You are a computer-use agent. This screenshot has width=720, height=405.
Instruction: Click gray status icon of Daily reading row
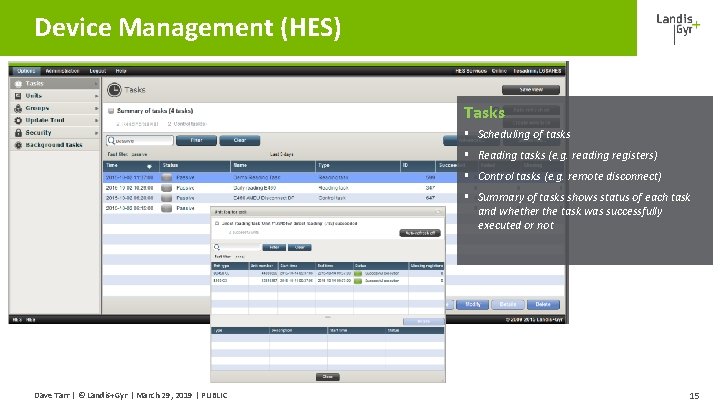click(167, 188)
